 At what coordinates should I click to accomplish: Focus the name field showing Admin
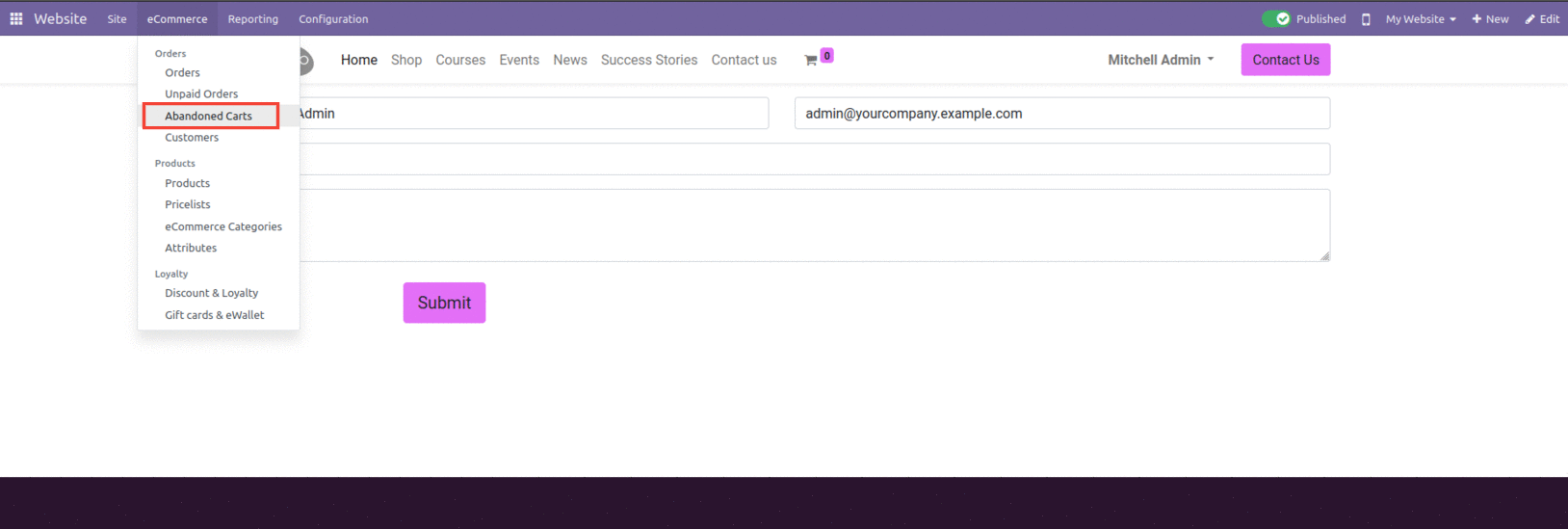pyautogui.click(x=534, y=113)
